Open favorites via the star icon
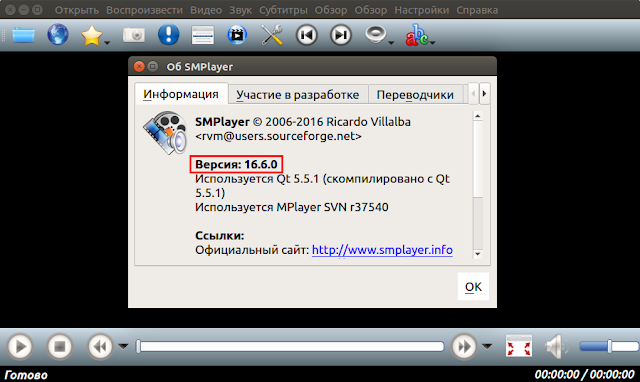640x382 pixels. 91,36
